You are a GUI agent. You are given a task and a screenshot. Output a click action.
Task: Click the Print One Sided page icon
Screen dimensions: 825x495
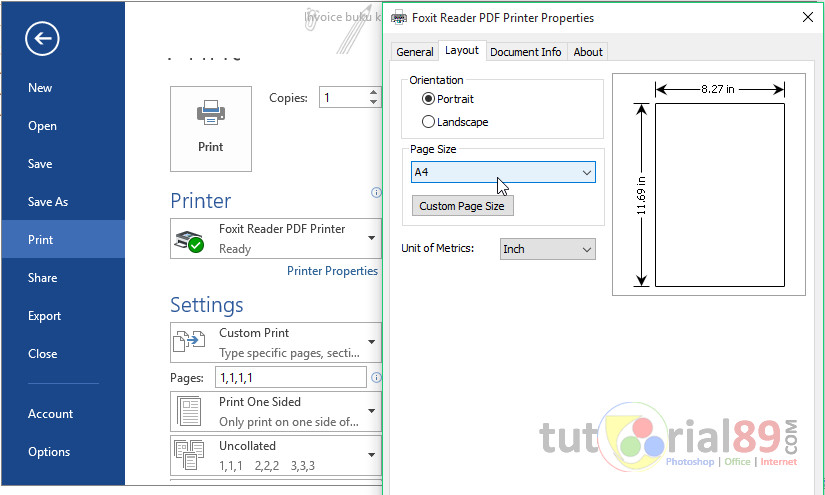point(189,411)
